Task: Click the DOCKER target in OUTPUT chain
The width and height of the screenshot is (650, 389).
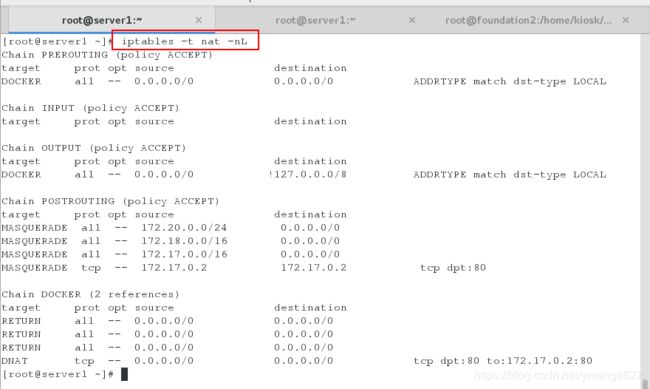Action: click(21, 175)
